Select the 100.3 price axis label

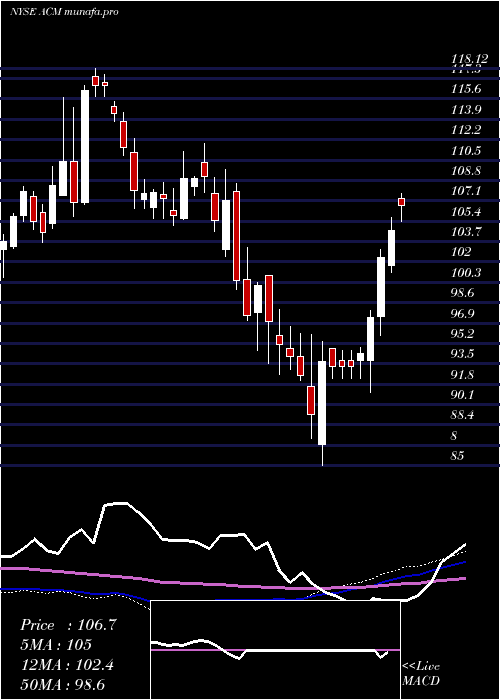pyautogui.click(x=466, y=272)
